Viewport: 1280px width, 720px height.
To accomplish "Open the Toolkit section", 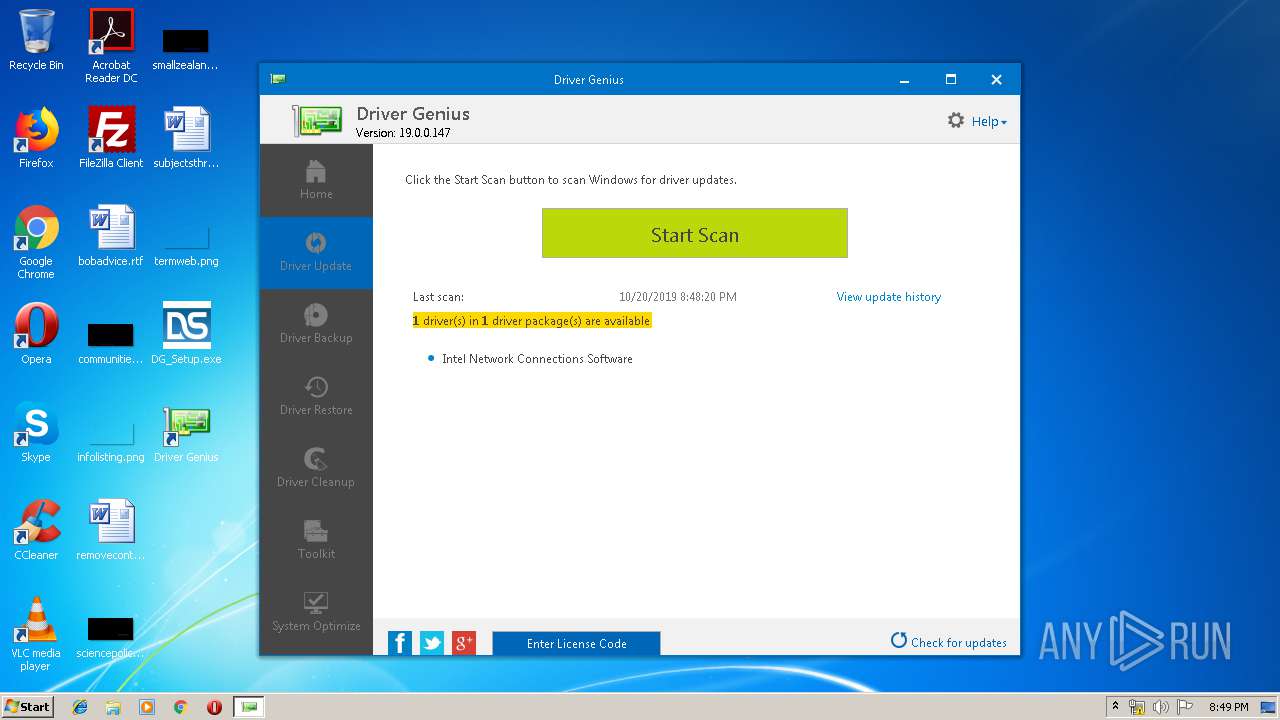I will click(x=316, y=541).
